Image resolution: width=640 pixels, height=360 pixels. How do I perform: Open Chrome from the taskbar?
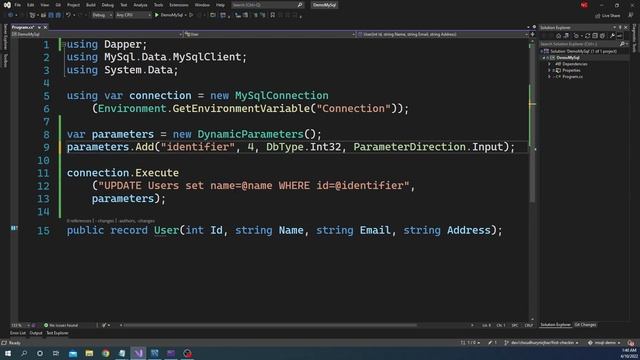pyautogui.click(x=106, y=353)
